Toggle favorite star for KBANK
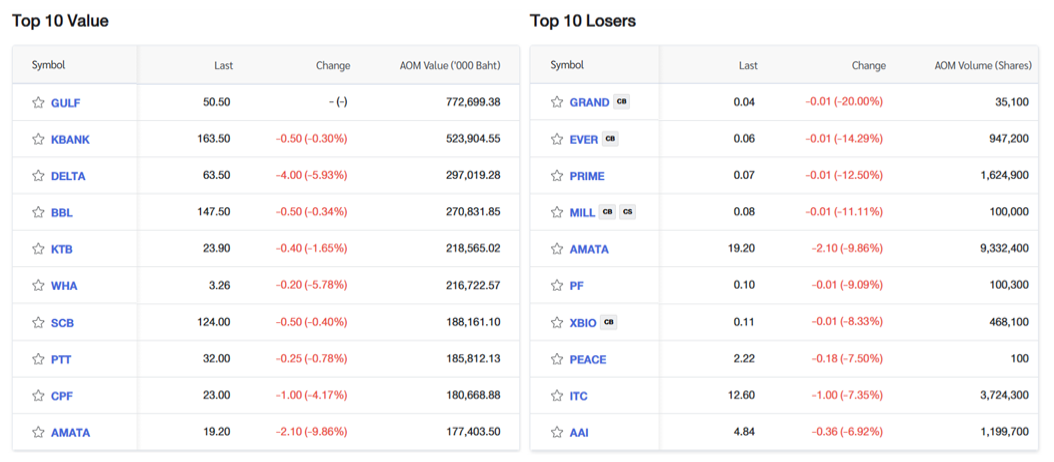Viewport: 1054px width, 462px height. pyautogui.click(x=38, y=139)
